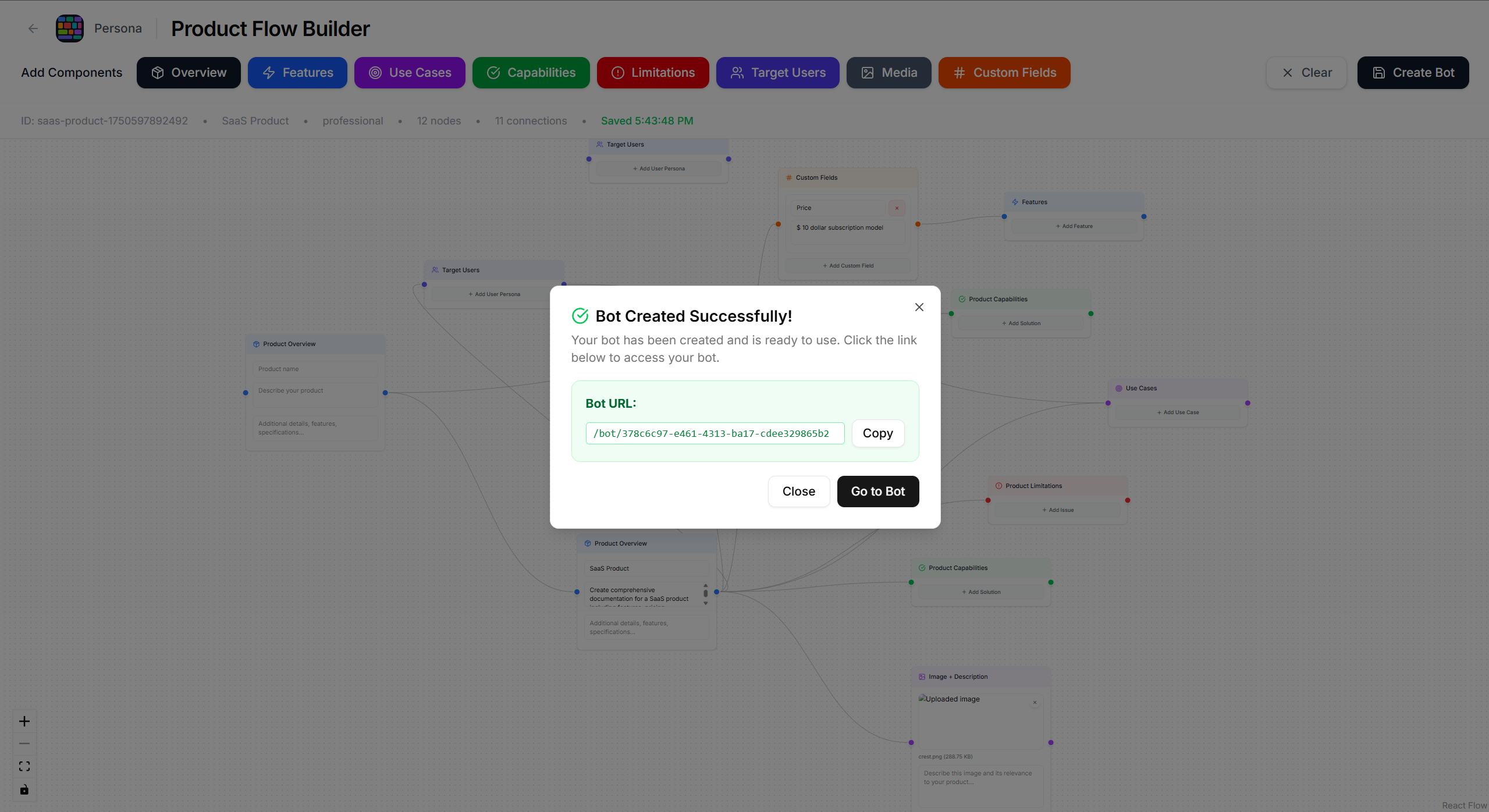Toggle the canvas interactivity lock
The width and height of the screenshot is (1489, 812).
click(24, 789)
